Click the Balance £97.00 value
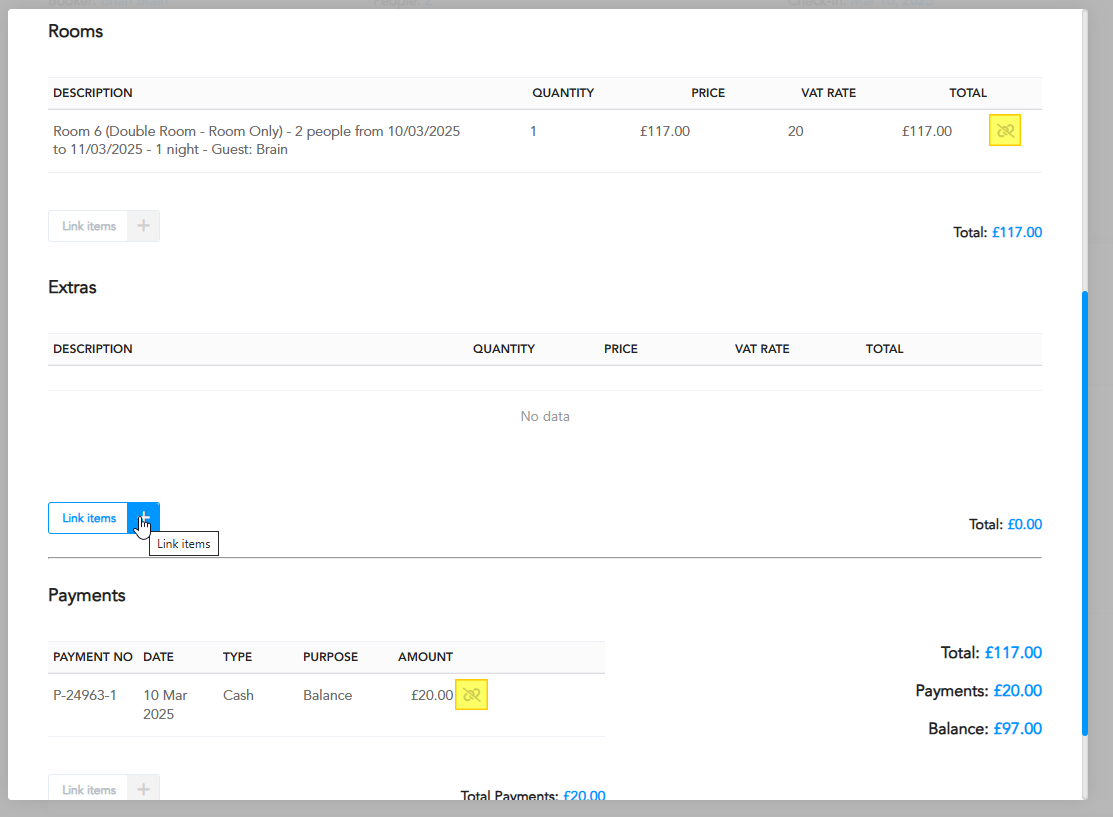The width and height of the screenshot is (1113, 817). (1017, 729)
